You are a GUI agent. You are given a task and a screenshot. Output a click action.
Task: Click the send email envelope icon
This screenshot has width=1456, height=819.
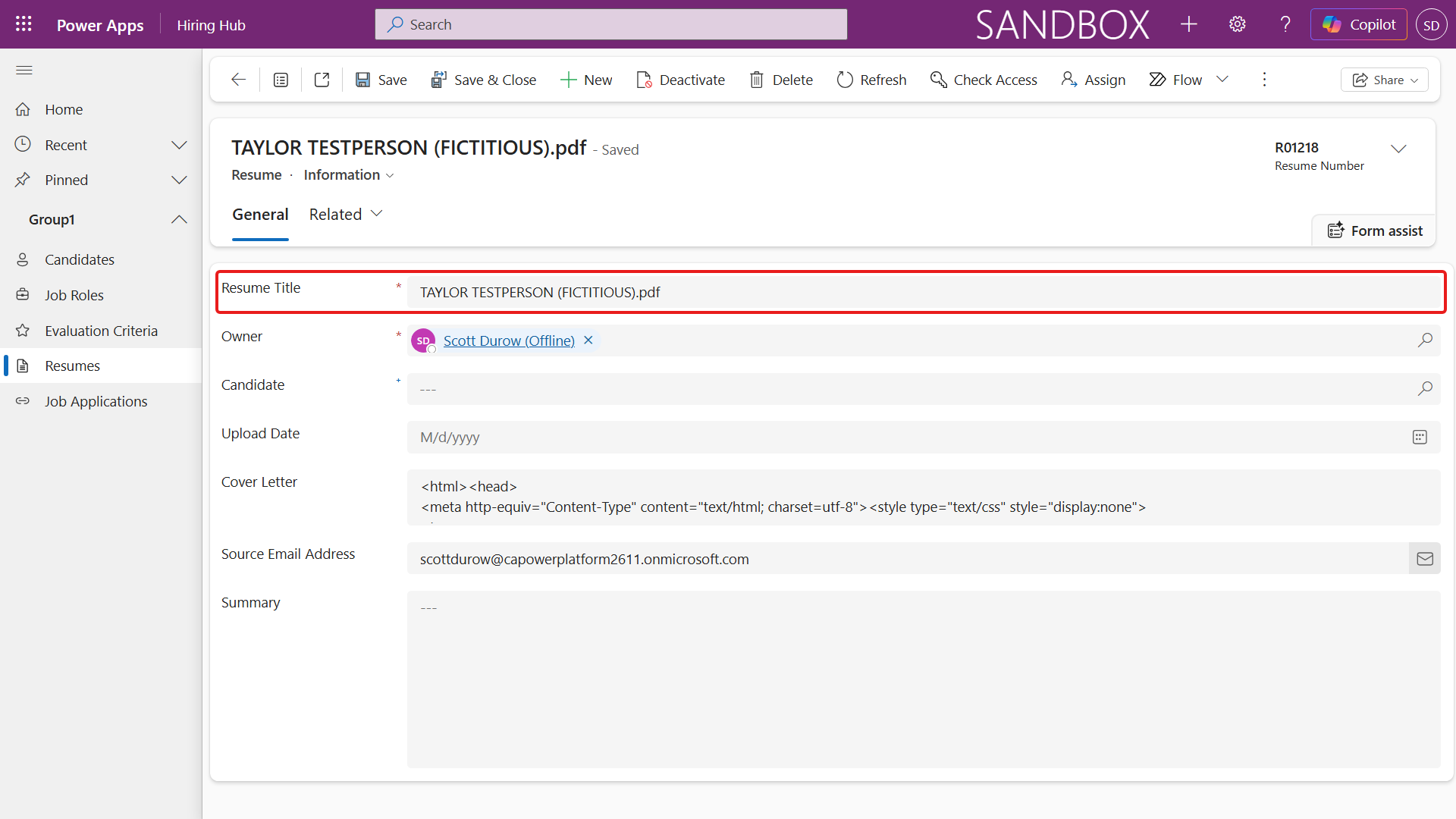(x=1425, y=559)
